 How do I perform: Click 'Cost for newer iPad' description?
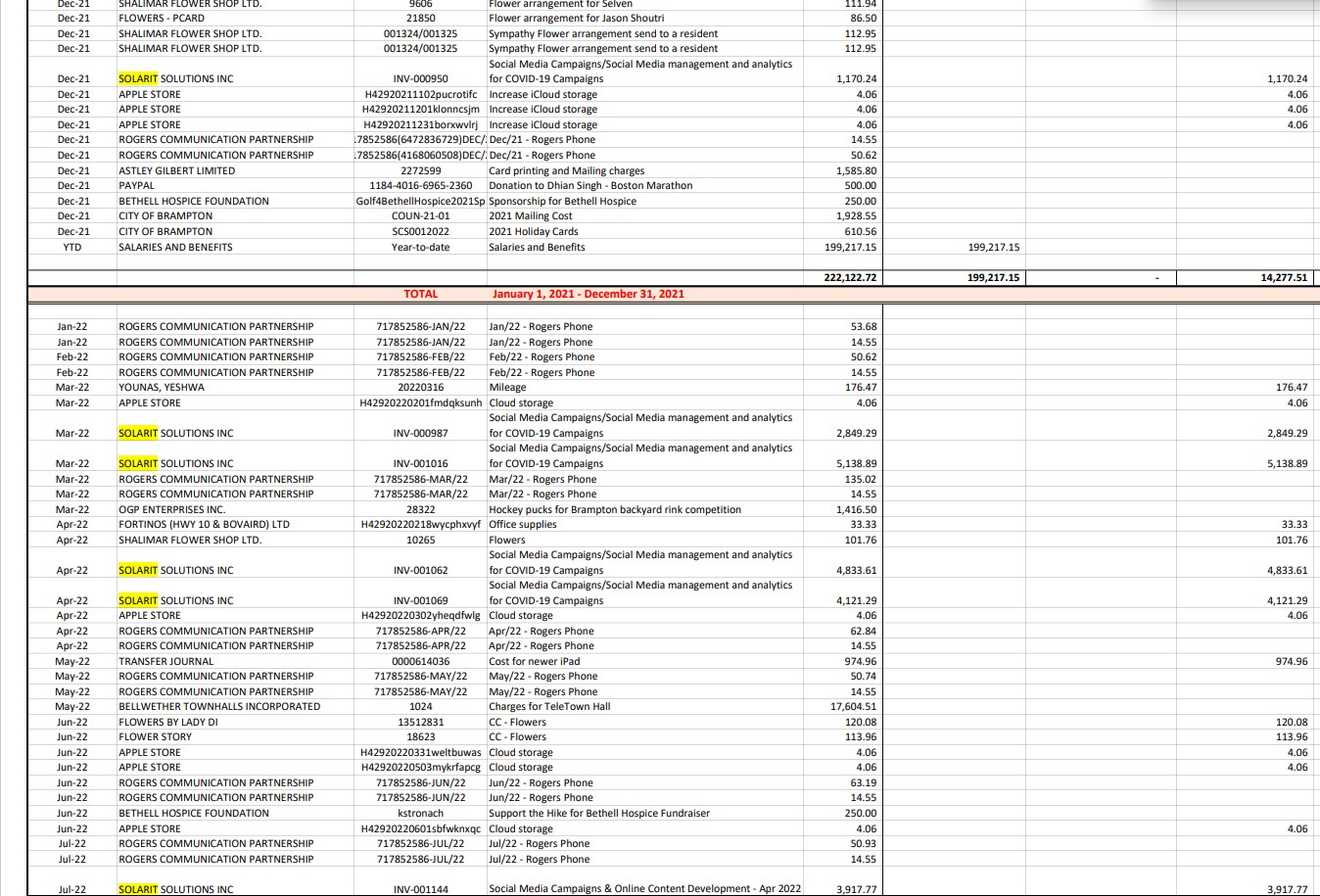pyautogui.click(x=534, y=661)
